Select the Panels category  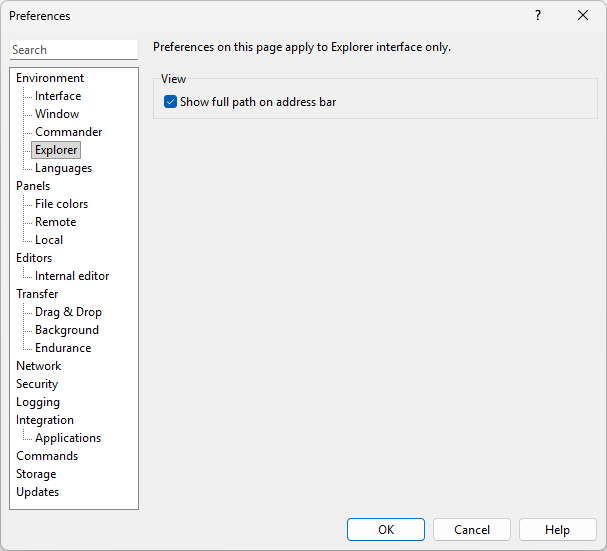click(x=33, y=186)
